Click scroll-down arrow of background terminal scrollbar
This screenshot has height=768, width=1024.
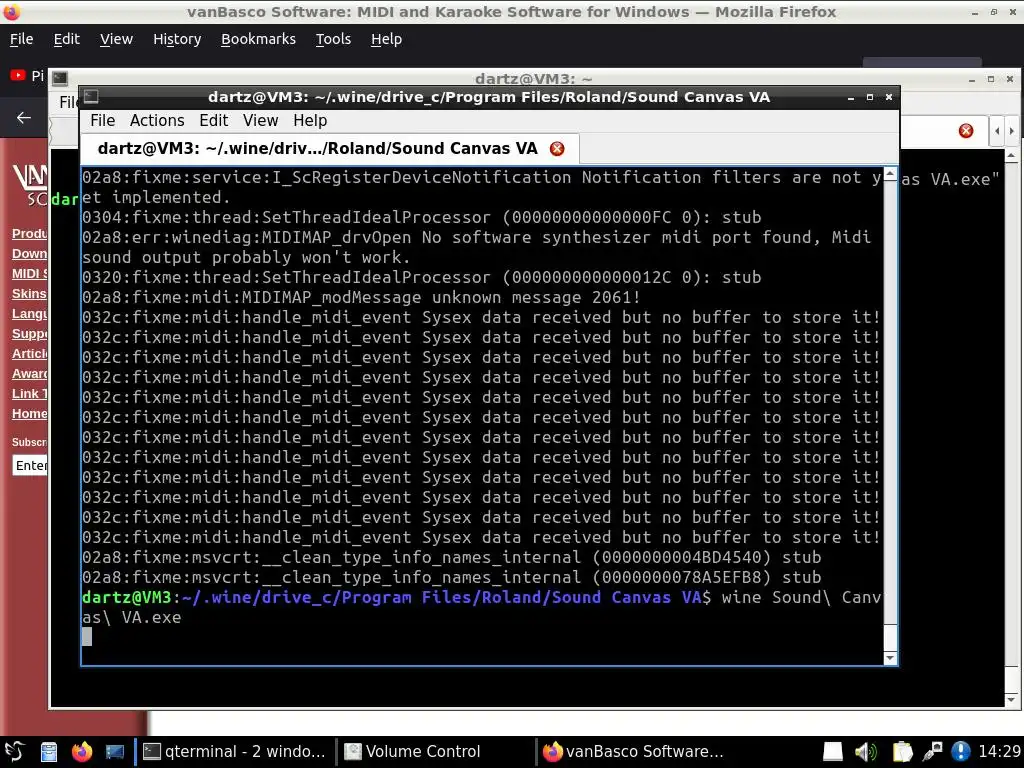coord(1011,700)
